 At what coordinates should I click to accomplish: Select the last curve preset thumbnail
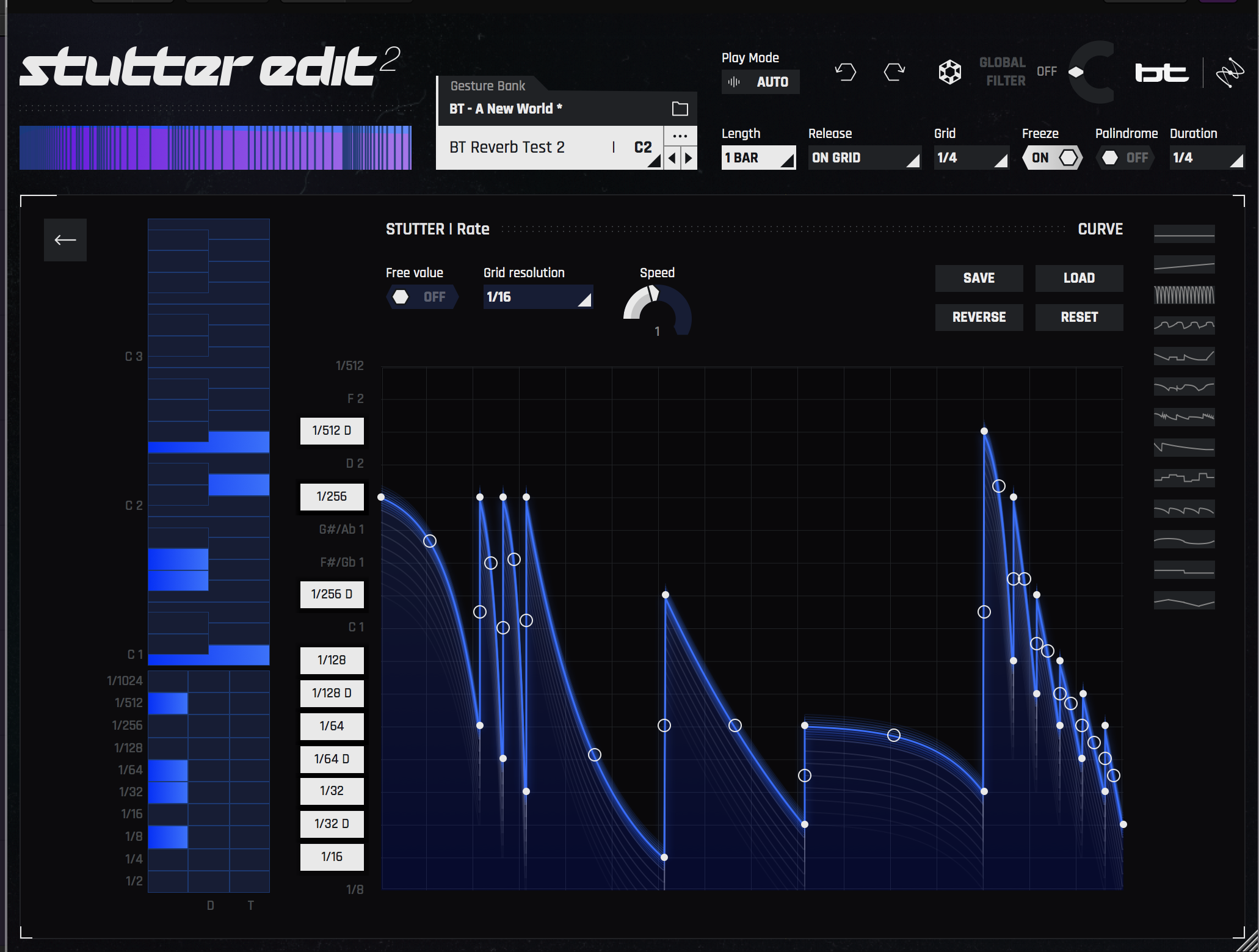tap(1184, 600)
